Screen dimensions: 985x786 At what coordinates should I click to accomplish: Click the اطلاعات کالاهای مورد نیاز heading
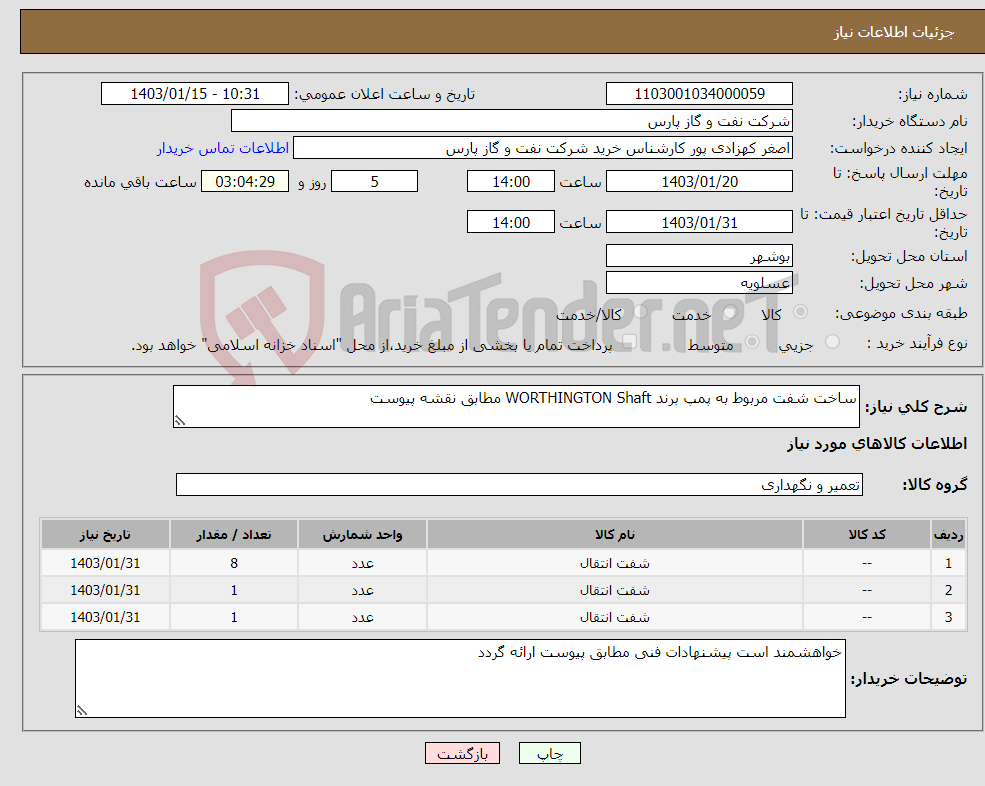(x=877, y=444)
